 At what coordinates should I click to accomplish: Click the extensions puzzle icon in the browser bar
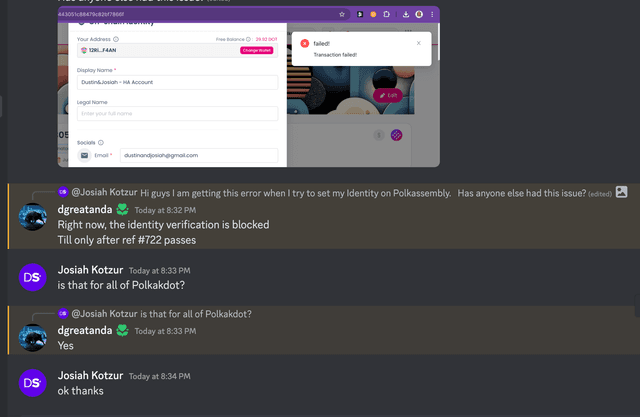point(386,14)
